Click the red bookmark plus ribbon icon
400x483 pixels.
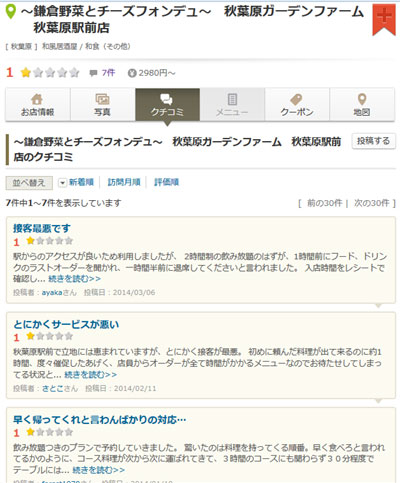384,19
